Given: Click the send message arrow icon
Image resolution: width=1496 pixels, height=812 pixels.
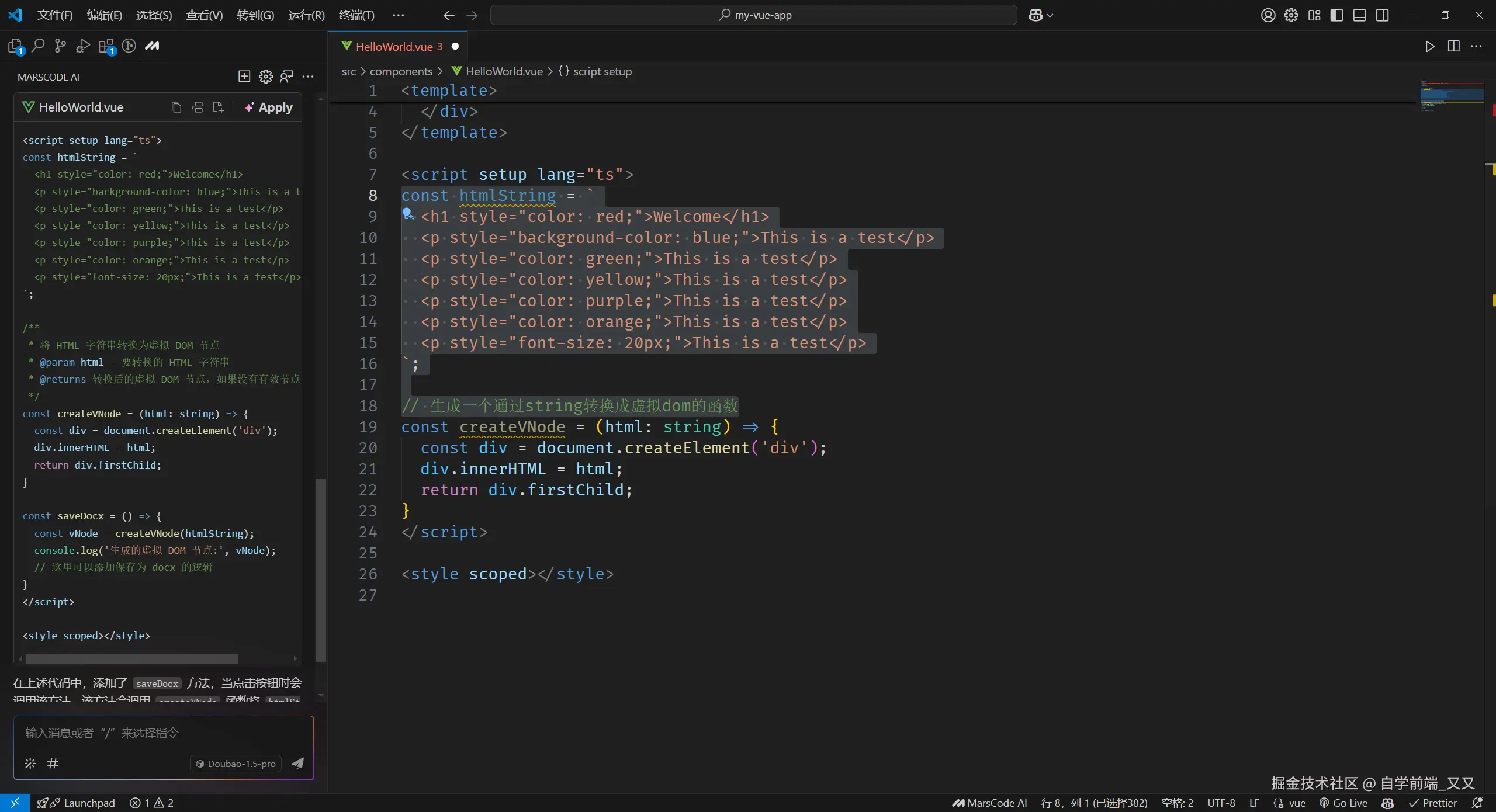Looking at the screenshot, I should click(297, 763).
